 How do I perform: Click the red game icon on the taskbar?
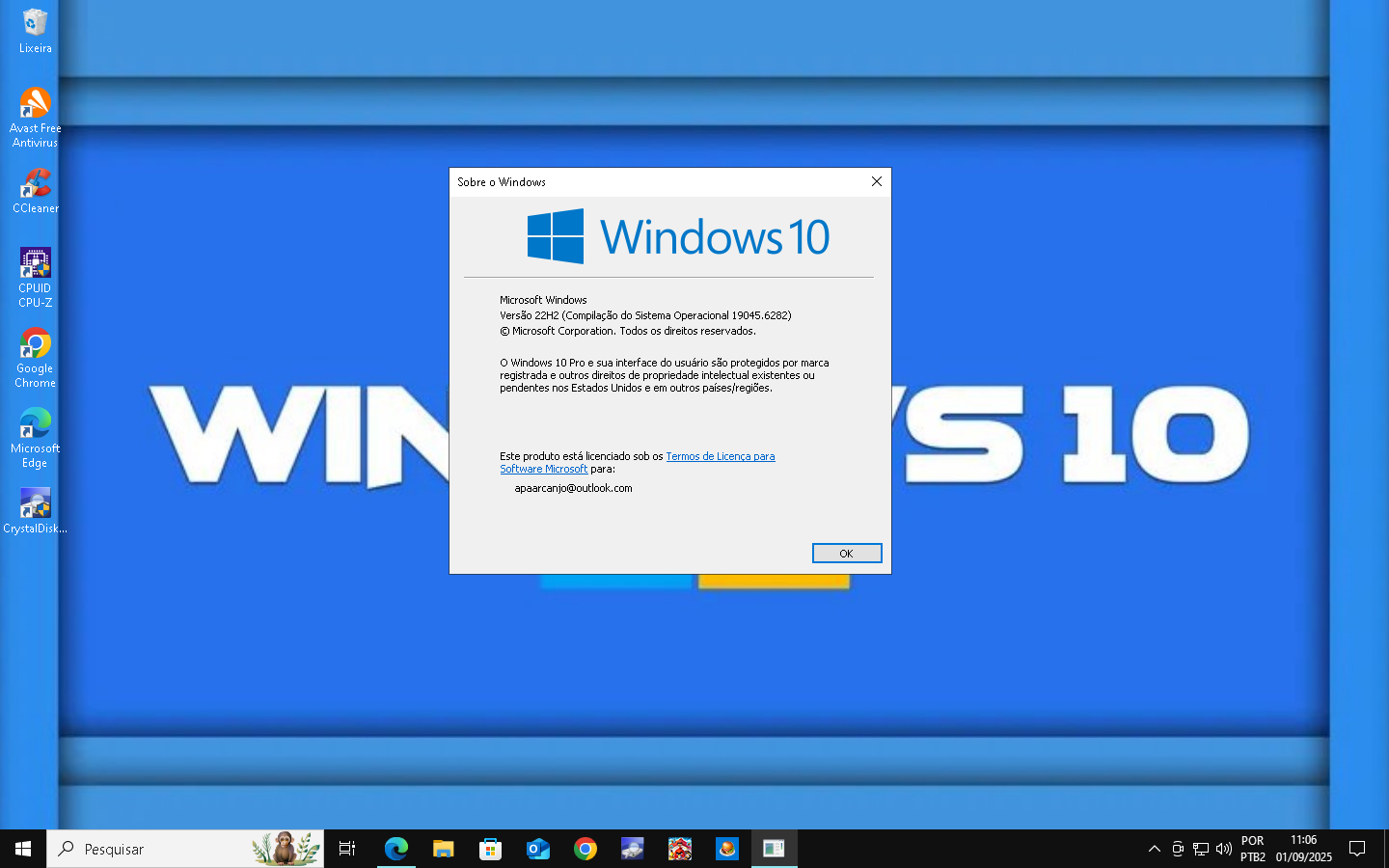[x=679, y=849]
